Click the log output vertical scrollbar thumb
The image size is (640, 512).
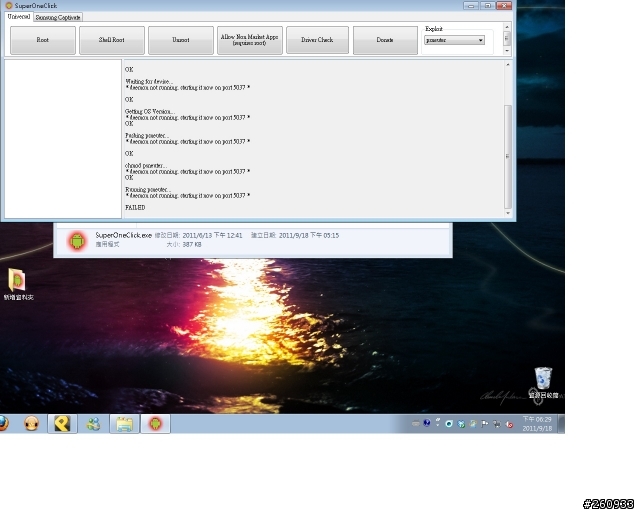508,157
